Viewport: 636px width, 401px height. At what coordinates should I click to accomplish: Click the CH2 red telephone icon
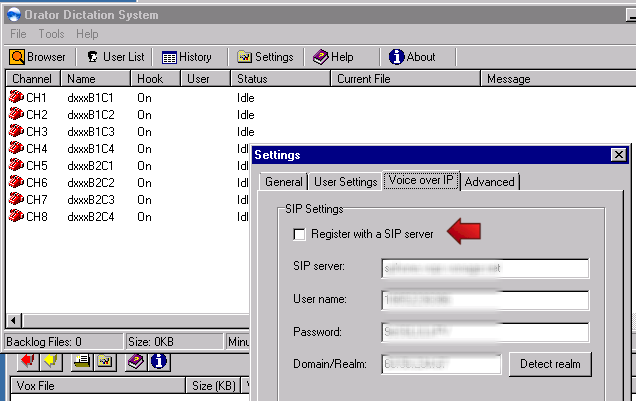click(16, 114)
